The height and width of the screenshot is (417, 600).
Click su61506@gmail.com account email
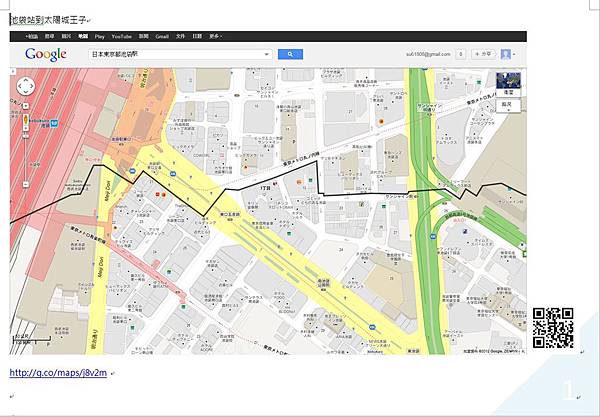pyautogui.click(x=428, y=54)
